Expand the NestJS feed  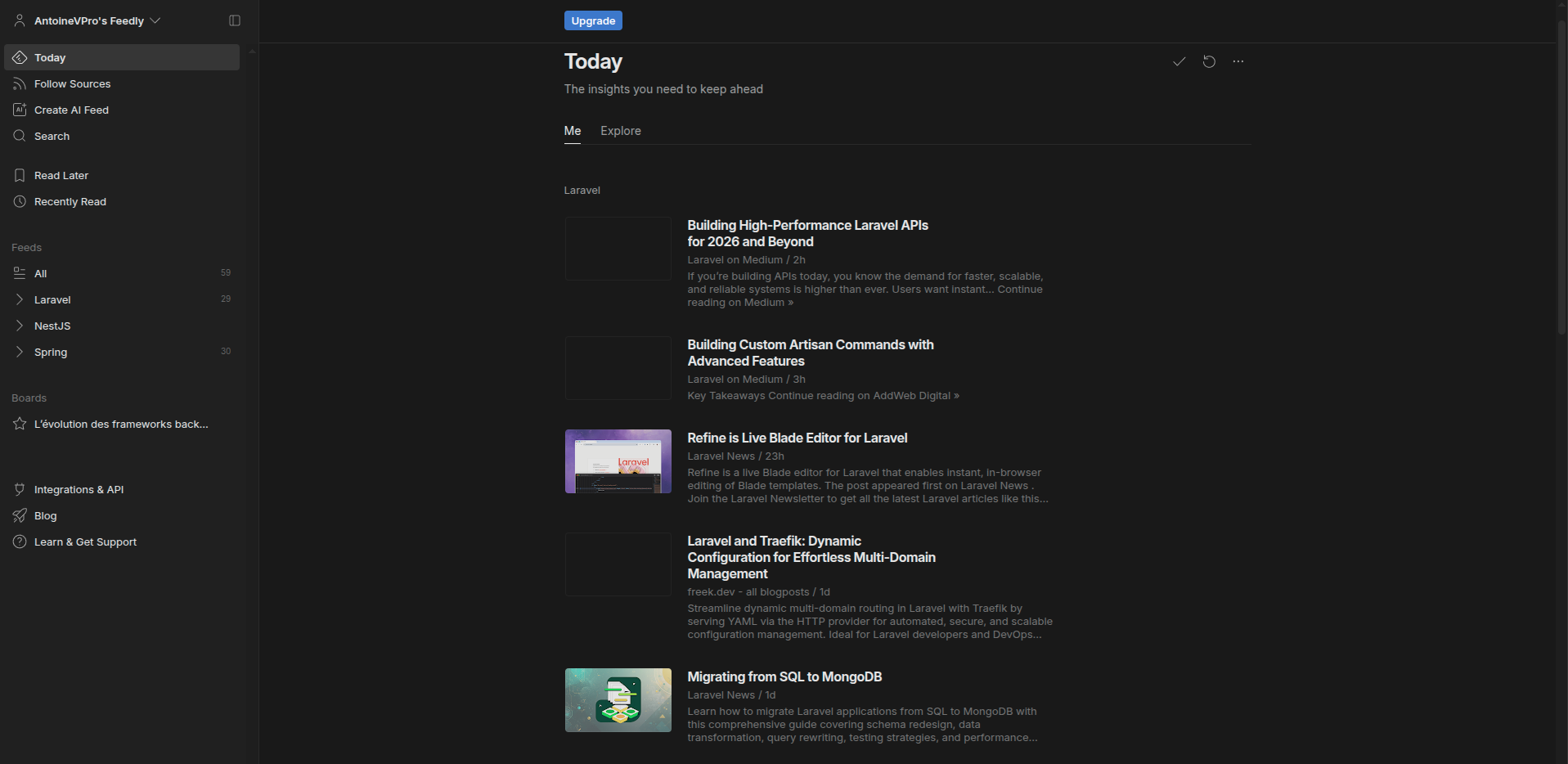click(x=19, y=326)
